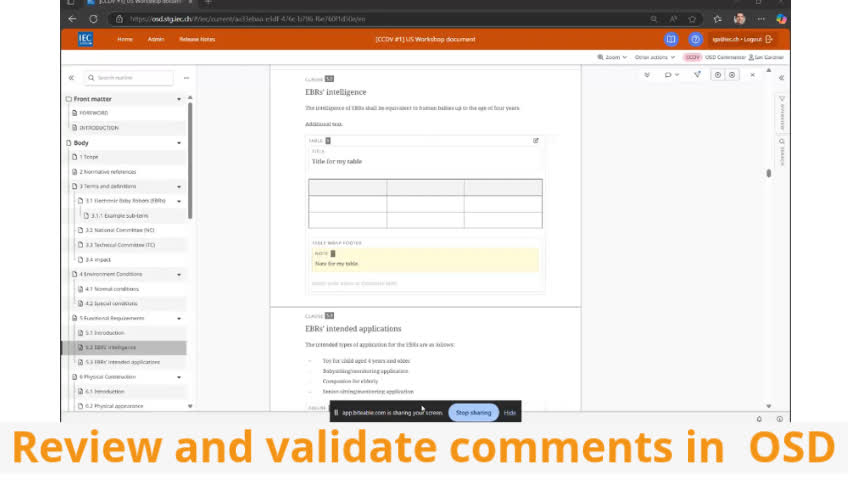Open Release Notes in the header
Image resolution: width=852 pixels, height=480 pixels.
tap(196, 39)
